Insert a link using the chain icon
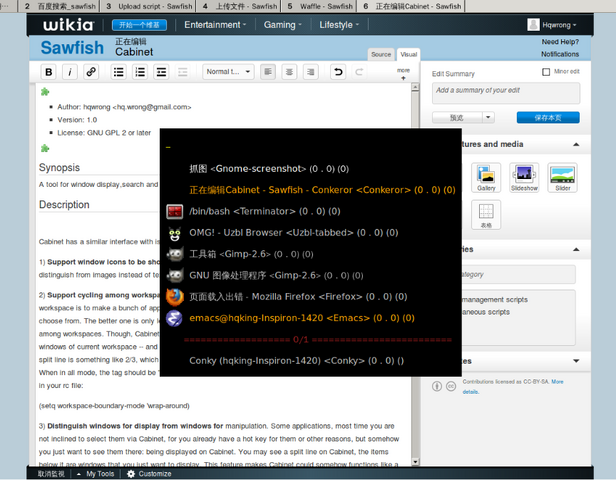Viewport: 616px width, 480px height. coord(91,72)
